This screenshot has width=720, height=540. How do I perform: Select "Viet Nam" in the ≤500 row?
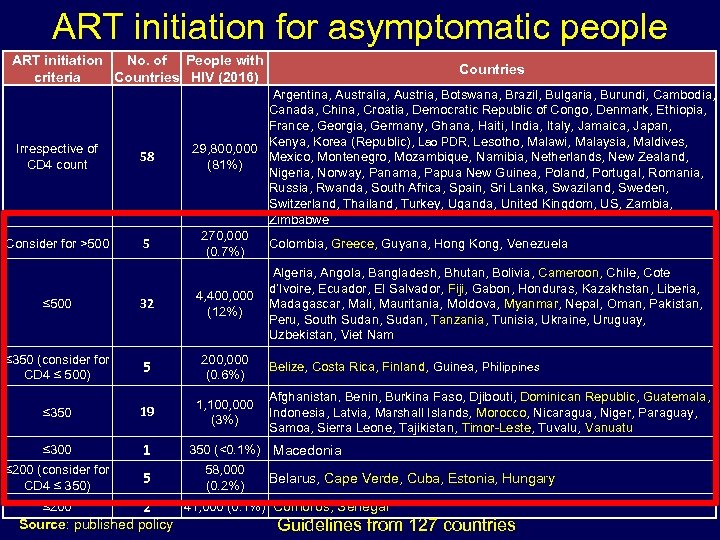click(x=367, y=335)
